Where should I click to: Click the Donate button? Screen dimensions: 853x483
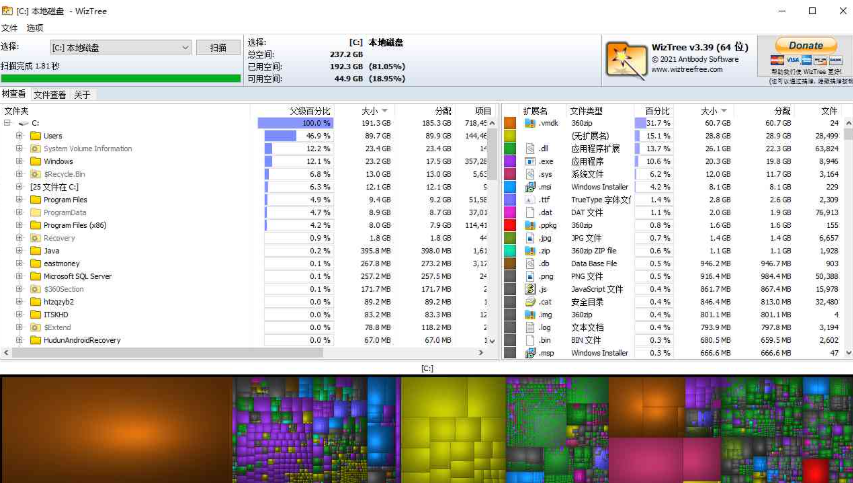pos(805,45)
